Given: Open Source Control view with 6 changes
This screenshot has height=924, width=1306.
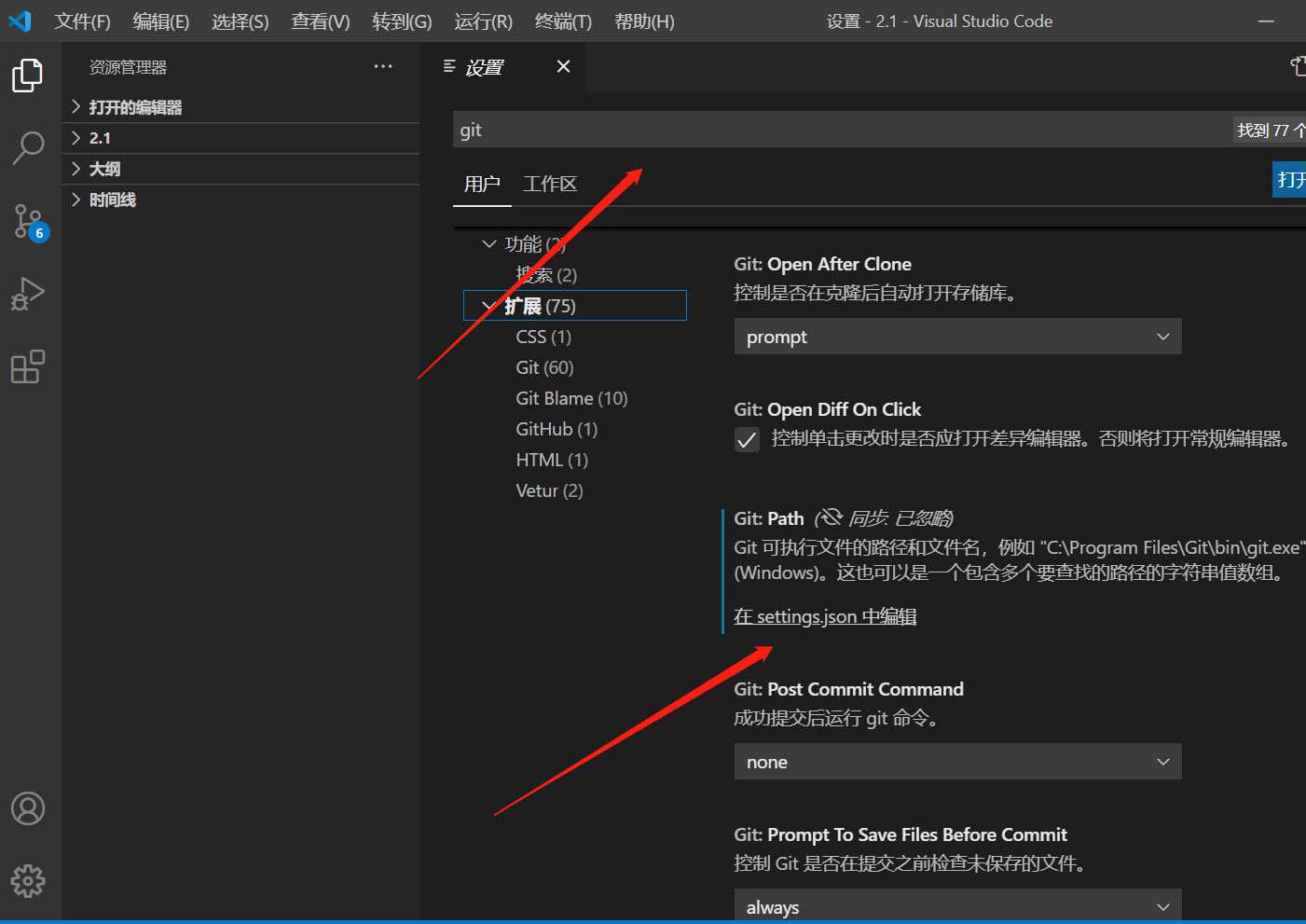Looking at the screenshot, I should tap(30, 222).
